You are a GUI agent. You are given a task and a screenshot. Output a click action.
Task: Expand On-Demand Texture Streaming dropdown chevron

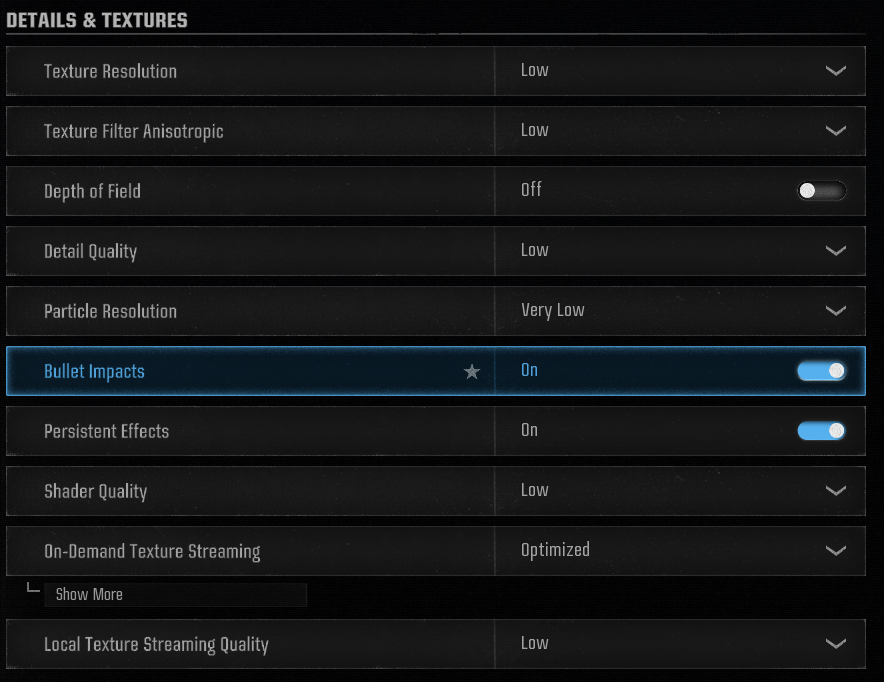tap(835, 551)
